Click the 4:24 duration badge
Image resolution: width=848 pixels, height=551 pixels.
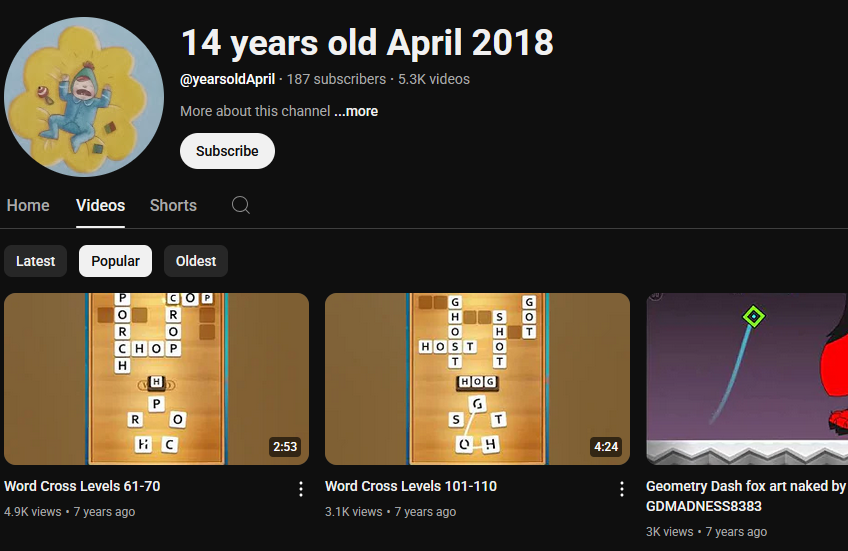coord(606,447)
